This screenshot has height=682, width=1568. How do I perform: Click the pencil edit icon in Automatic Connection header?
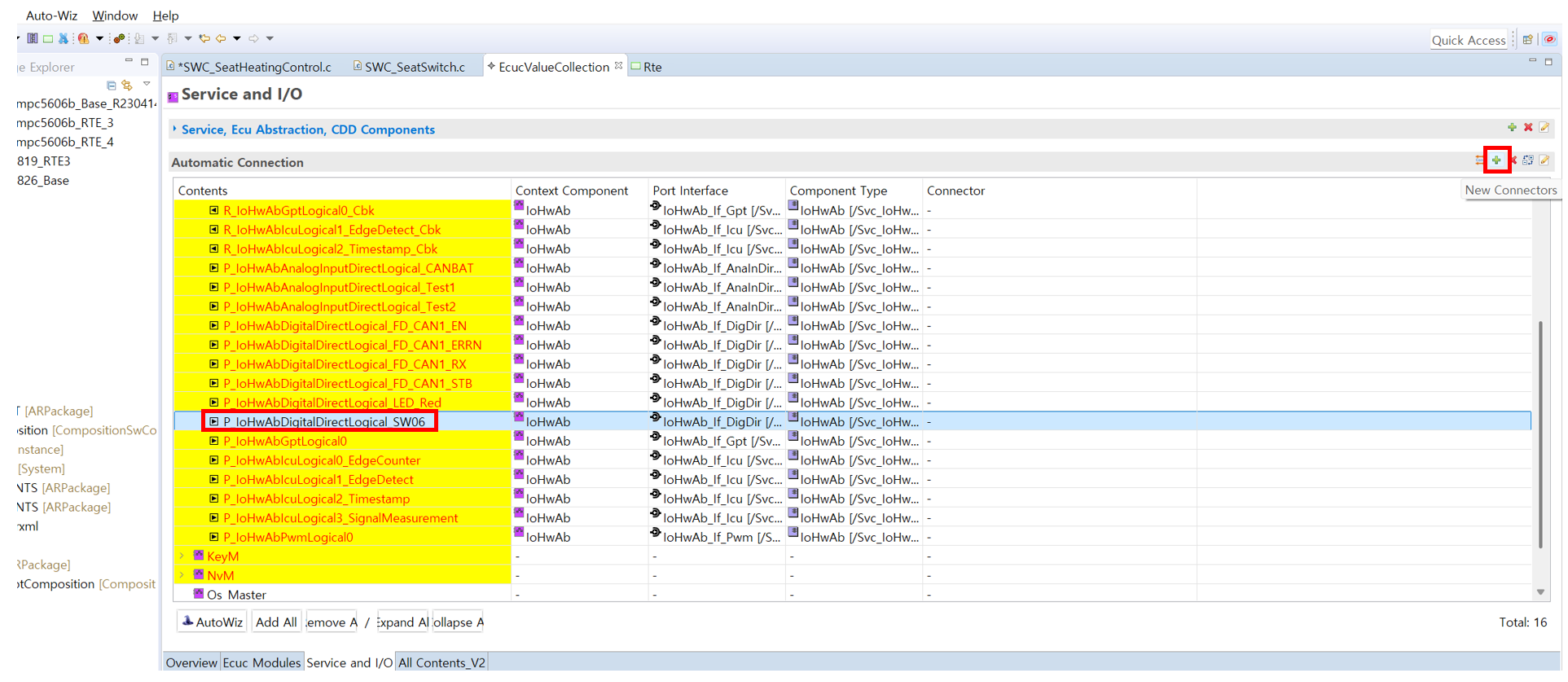[x=1544, y=161]
